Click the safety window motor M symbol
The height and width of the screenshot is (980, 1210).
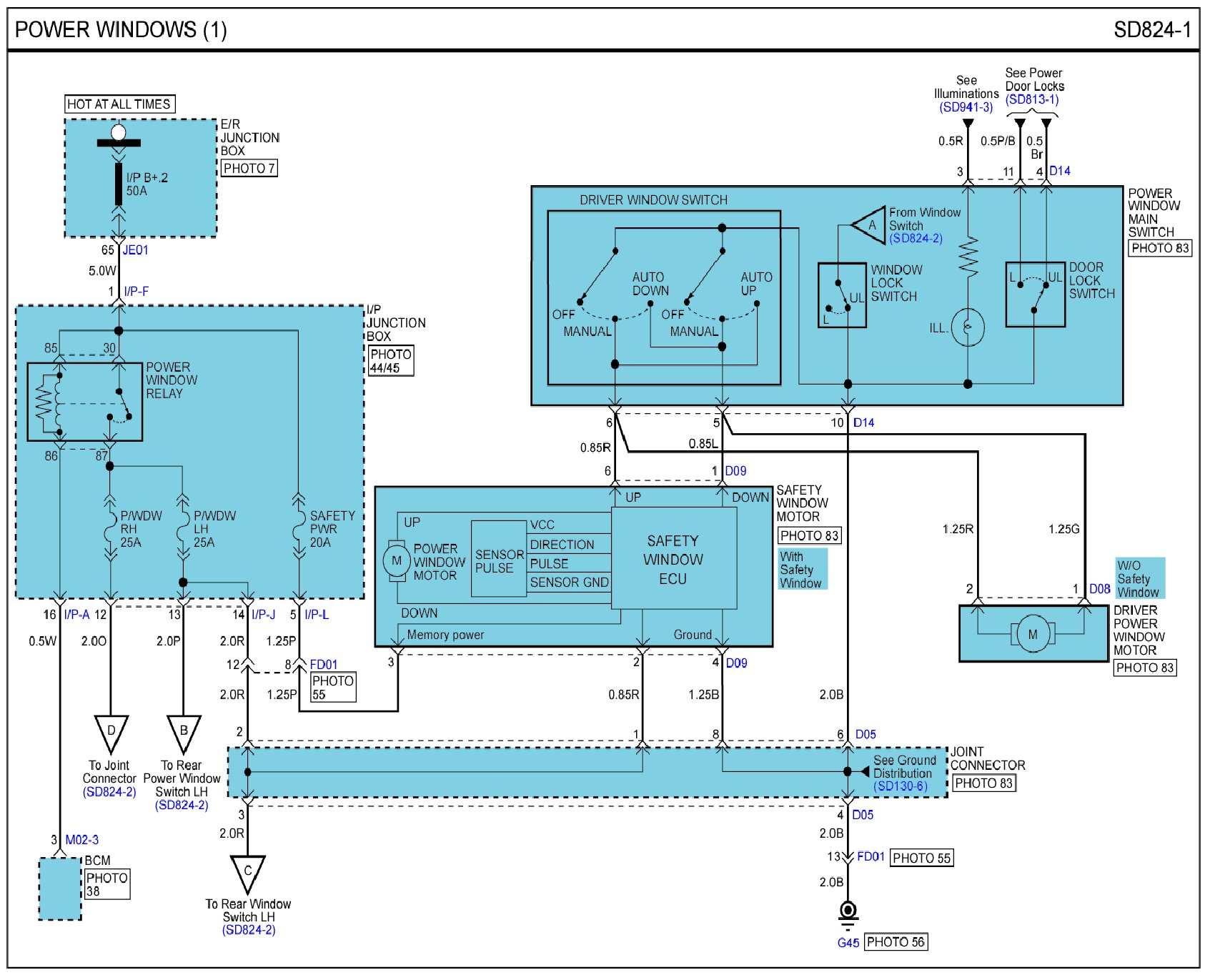tap(397, 561)
